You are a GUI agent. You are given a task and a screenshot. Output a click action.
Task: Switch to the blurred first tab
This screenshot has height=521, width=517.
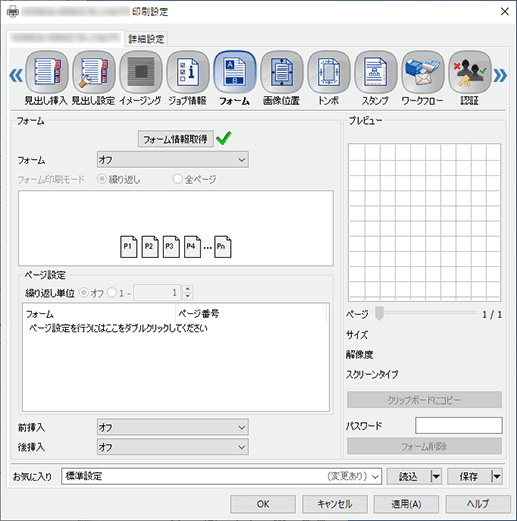point(65,38)
